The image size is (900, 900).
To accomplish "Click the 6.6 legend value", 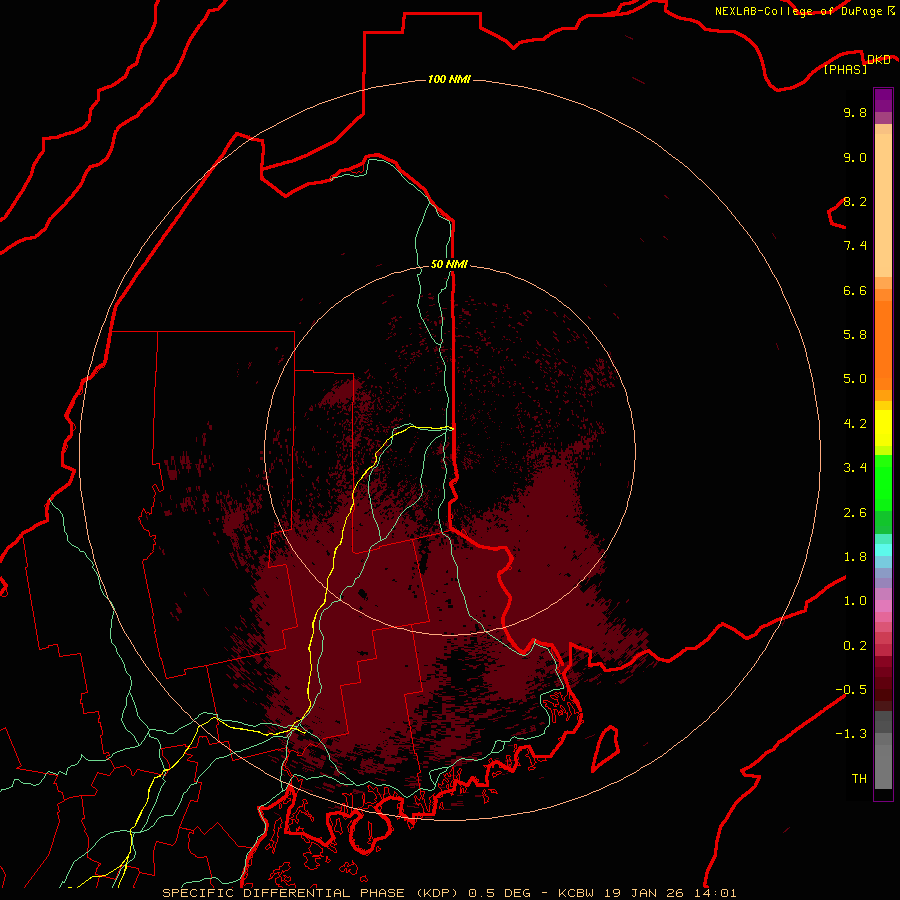I will (855, 290).
